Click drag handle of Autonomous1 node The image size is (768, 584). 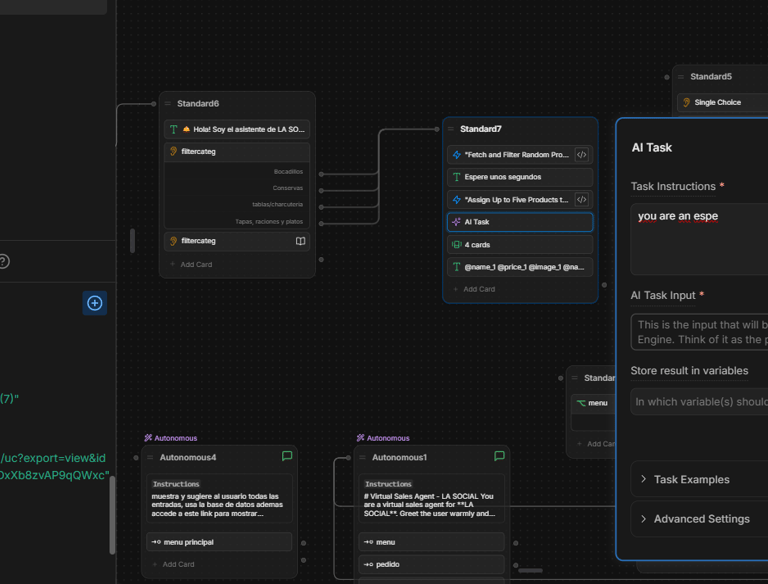click(x=362, y=457)
